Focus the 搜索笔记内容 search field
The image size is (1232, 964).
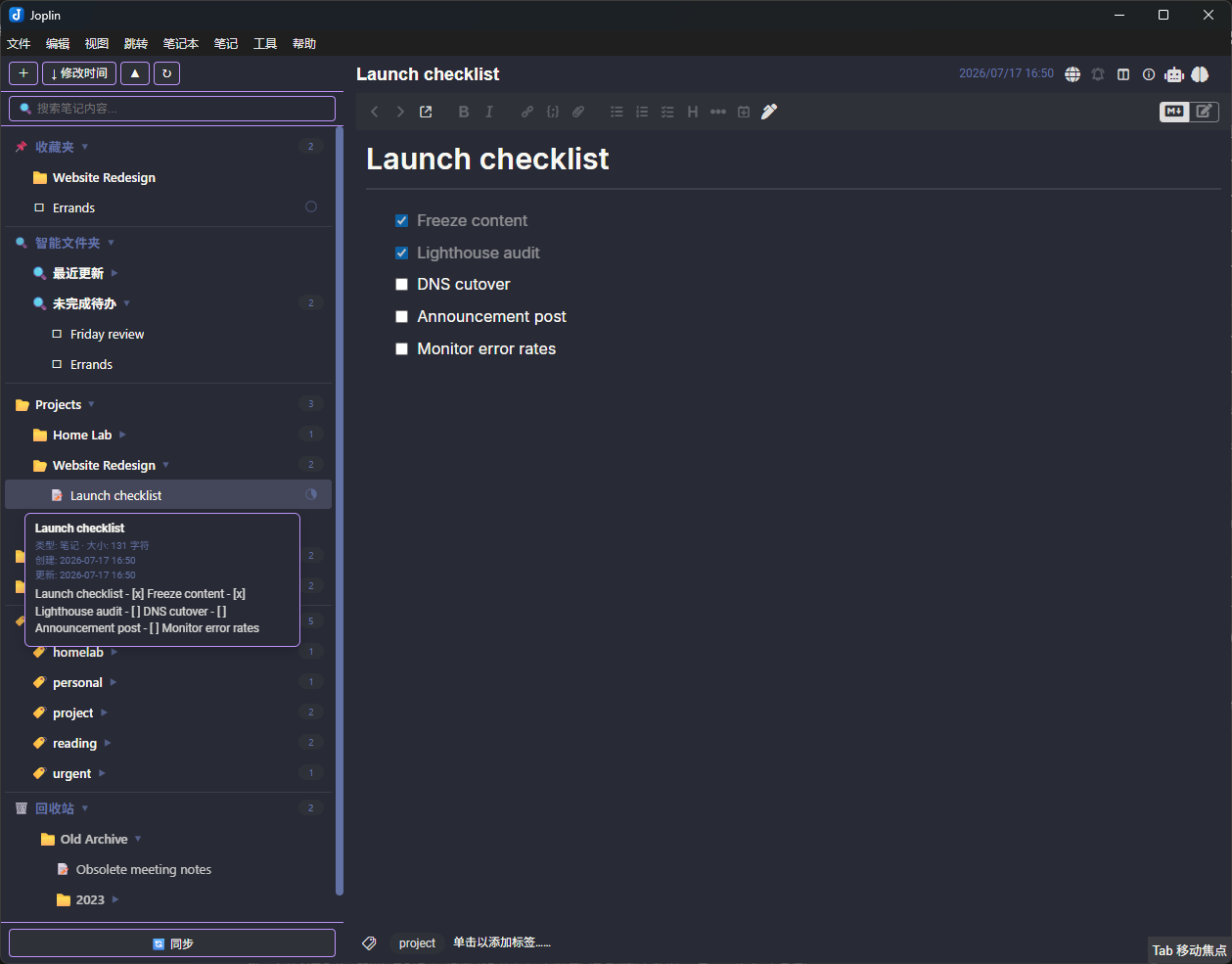[172, 109]
